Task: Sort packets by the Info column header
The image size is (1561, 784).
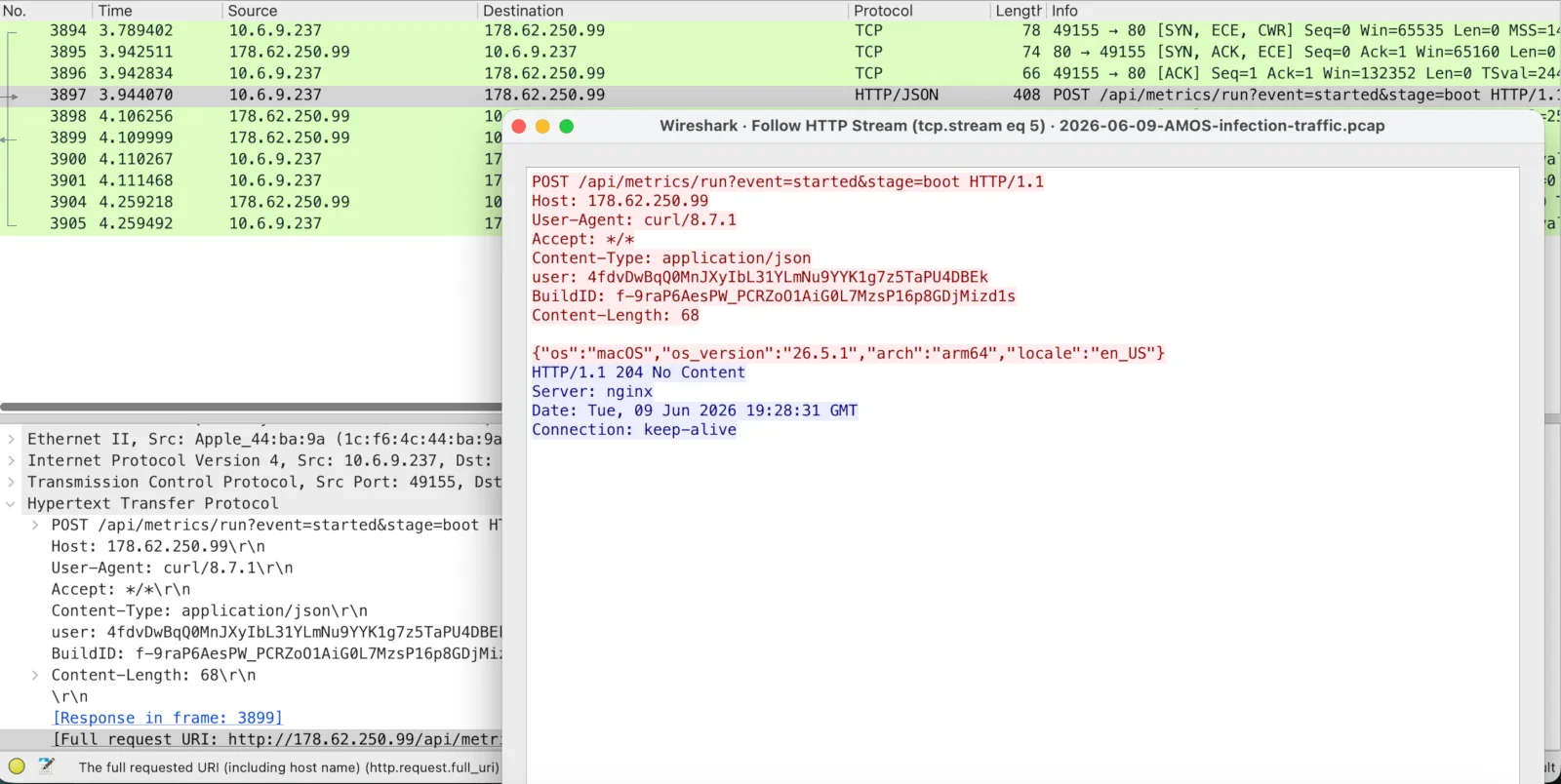Action: (1303, 11)
